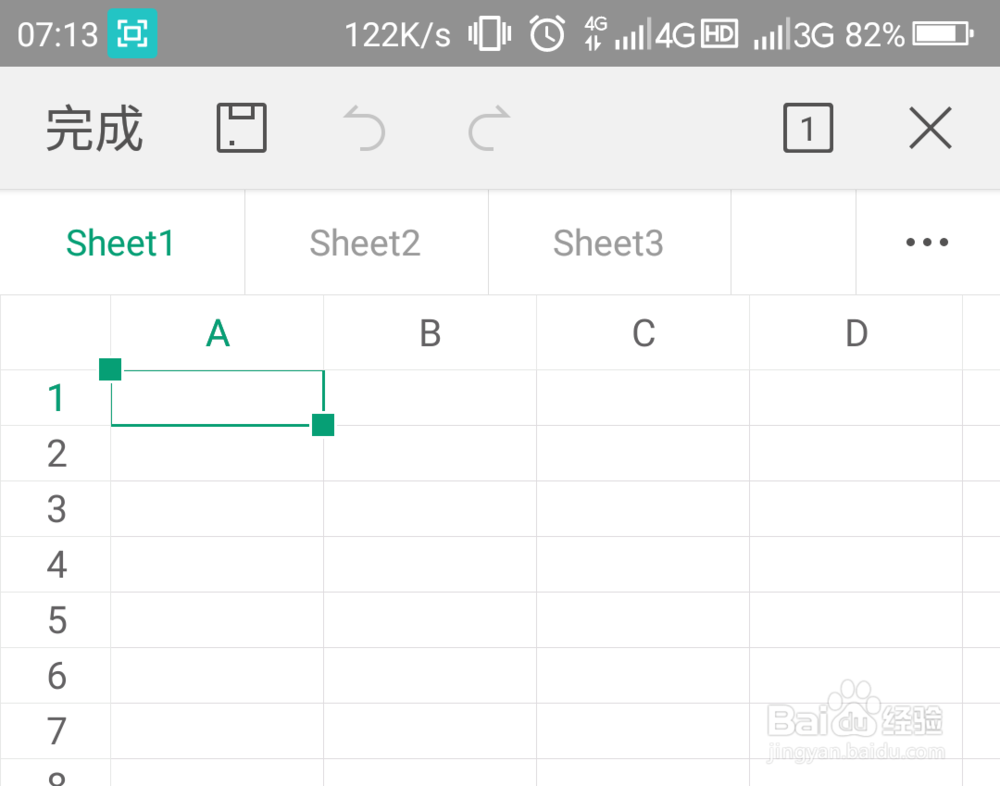Select column C header
Image resolution: width=1000 pixels, height=786 pixels.
coord(643,333)
